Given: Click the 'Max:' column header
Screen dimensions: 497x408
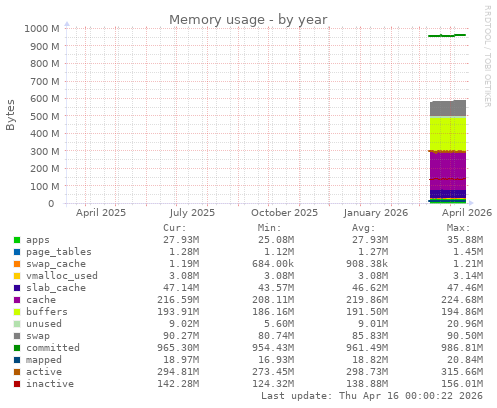Looking at the screenshot, I should (x=458, y=228).
